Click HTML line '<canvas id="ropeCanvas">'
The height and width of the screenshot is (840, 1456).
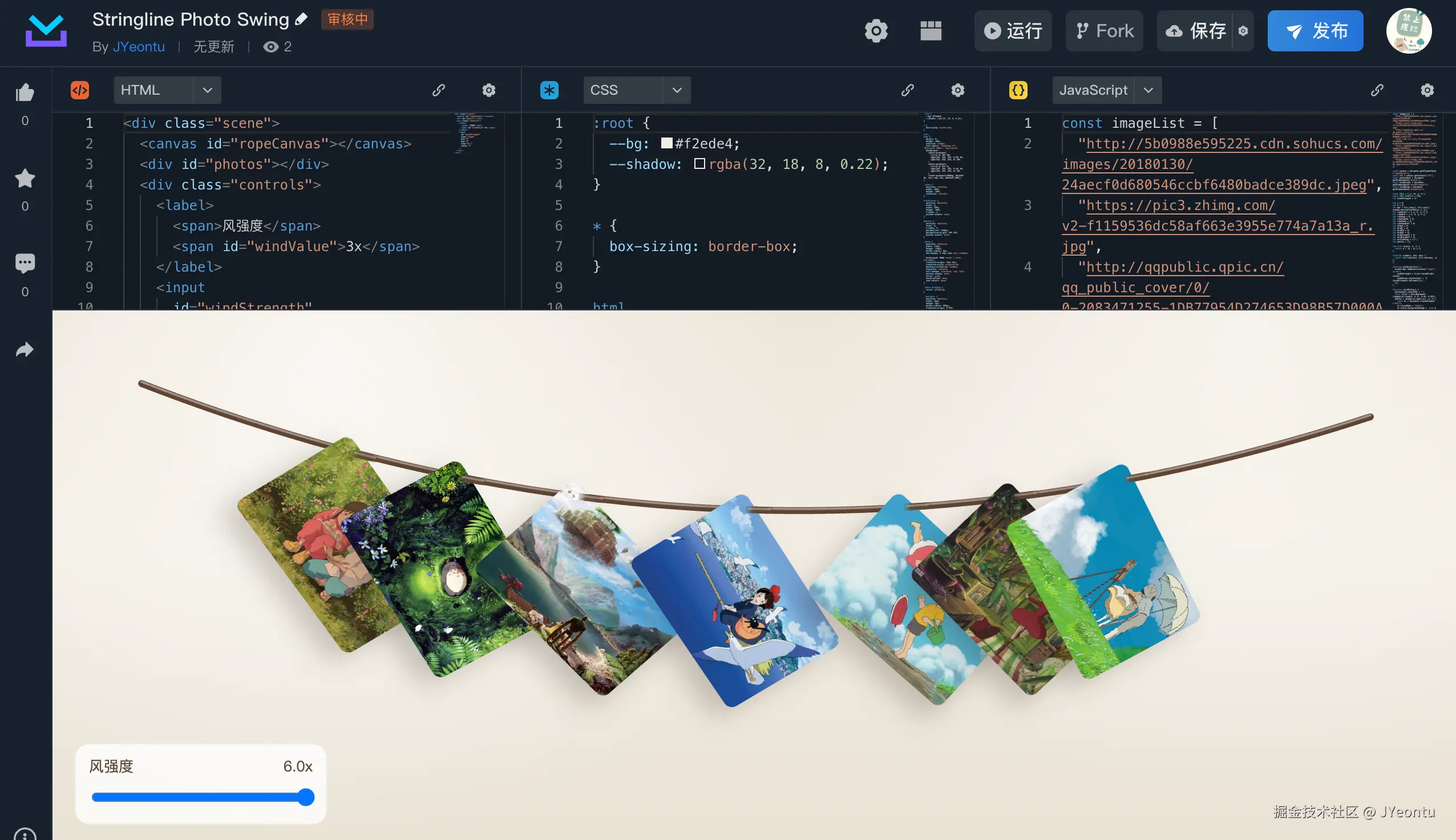pyautogui.click(x=276, y=143)
